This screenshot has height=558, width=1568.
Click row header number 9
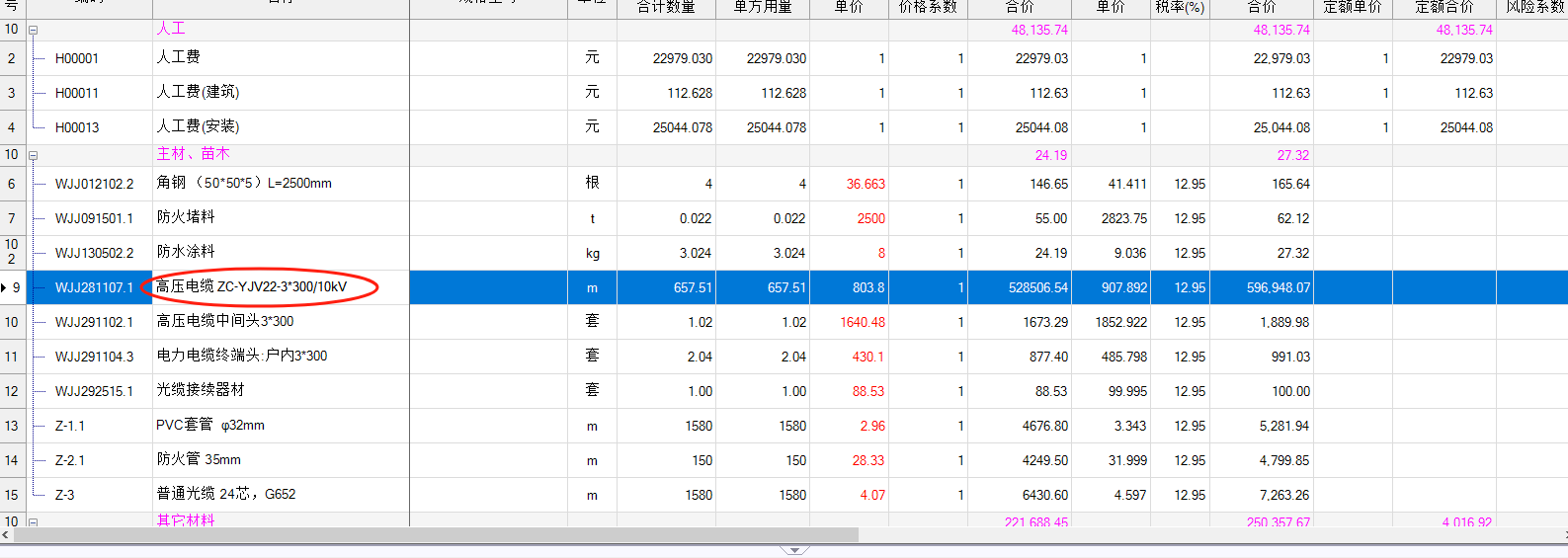(x=16, y=287)
